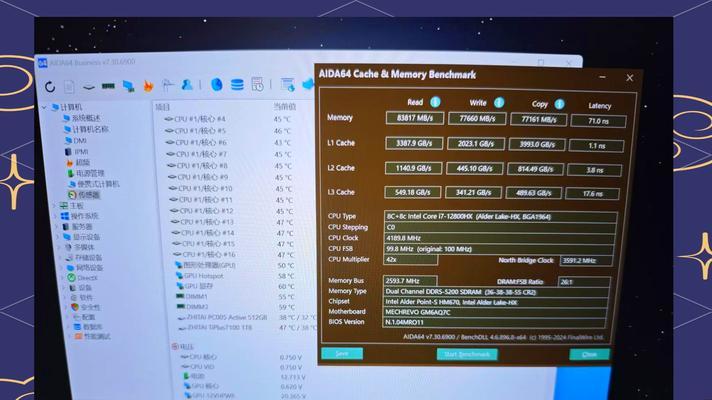This screenshot has width=712, height=400.
Task: Expand the 网络设备 tree node
Action: pyautogui.click(x=61, y=268)
